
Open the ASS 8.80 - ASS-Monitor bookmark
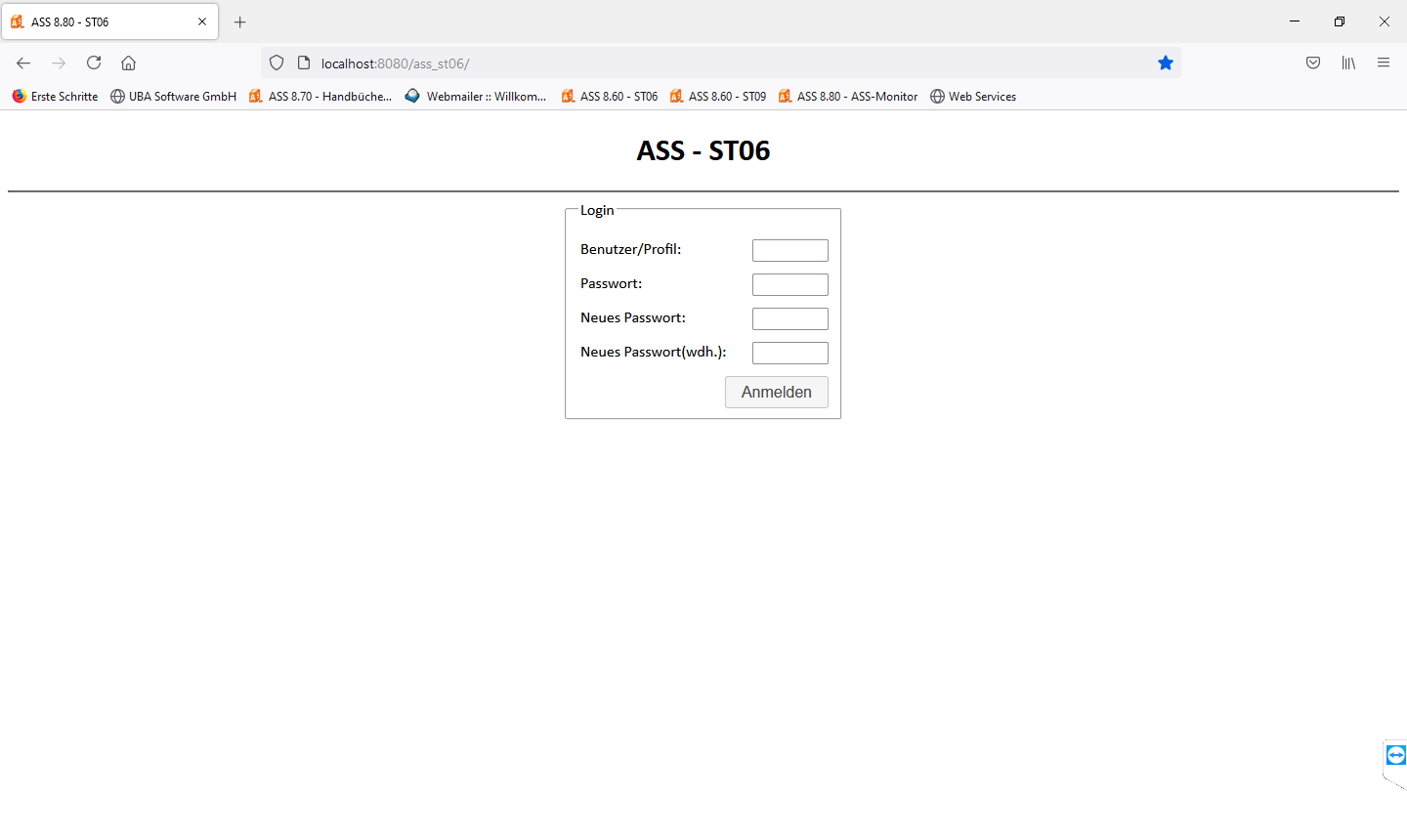pos(848,96)
